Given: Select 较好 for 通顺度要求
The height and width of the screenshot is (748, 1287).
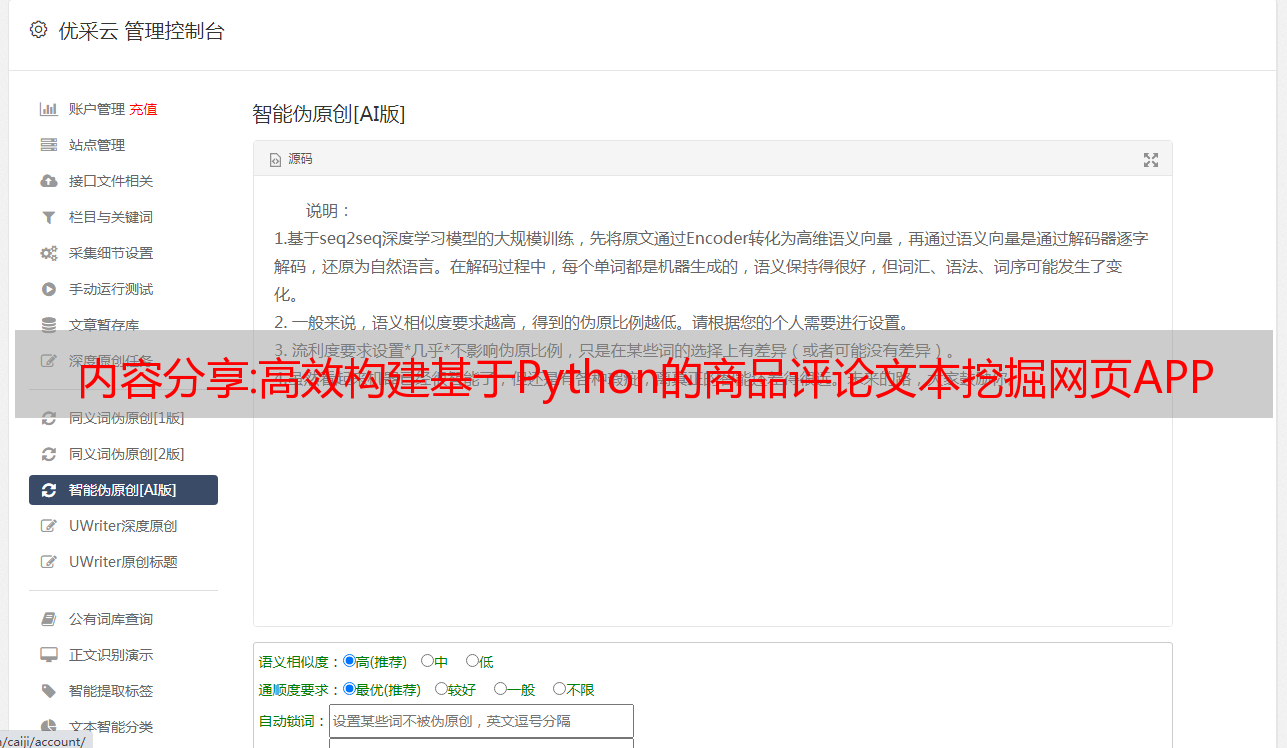Looking at the screenshot, I should 441,689.
